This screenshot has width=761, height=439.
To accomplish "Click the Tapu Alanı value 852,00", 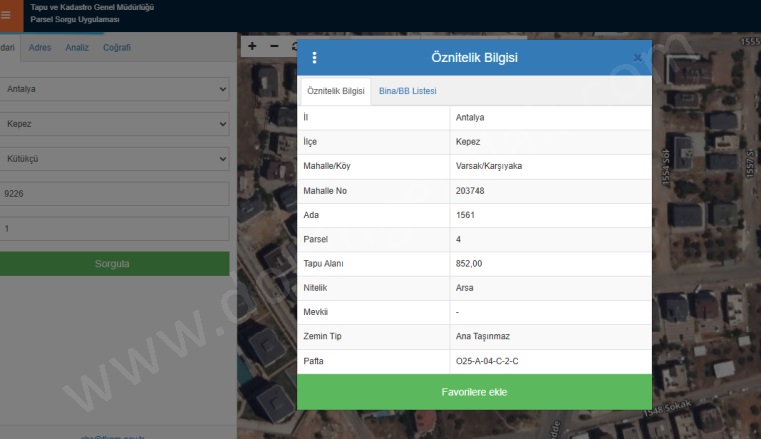I will click(x=469, y=264).
